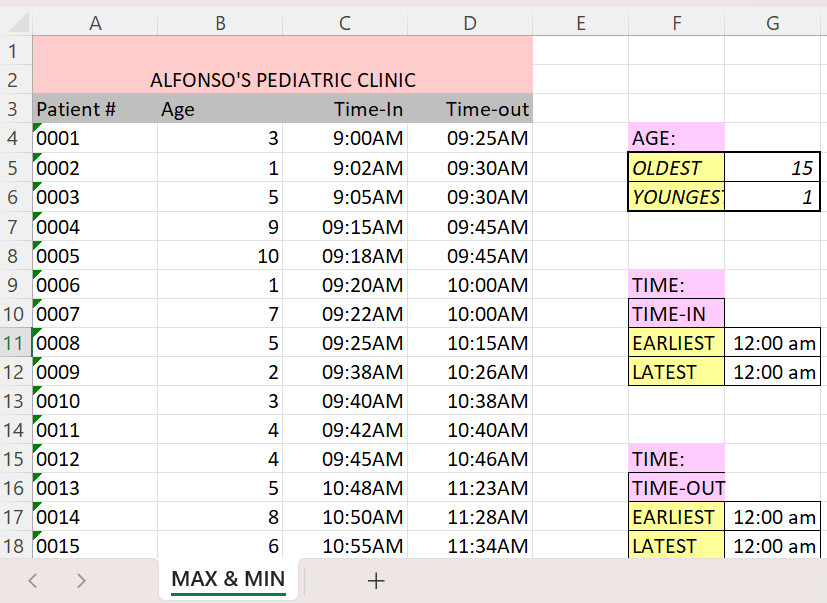827x603 pixels.
Task: Click the EARLIEST label in row 11
Action: 677,343
